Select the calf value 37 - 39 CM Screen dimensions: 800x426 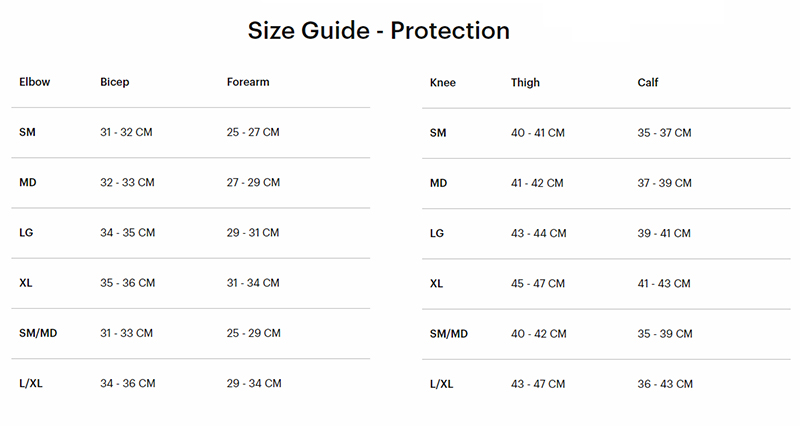(x=664, y=184)
